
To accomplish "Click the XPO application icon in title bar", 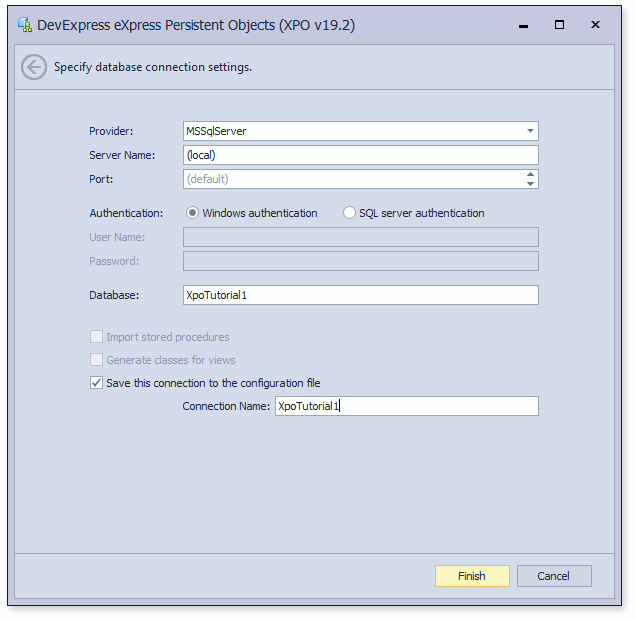I will 25,25.
